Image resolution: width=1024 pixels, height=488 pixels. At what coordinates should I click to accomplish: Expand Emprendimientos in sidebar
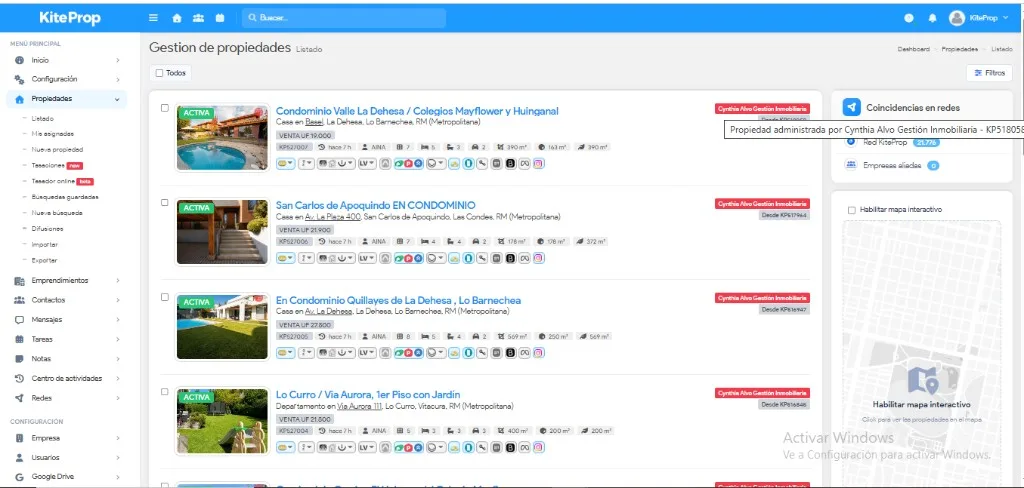pos(67,280)
